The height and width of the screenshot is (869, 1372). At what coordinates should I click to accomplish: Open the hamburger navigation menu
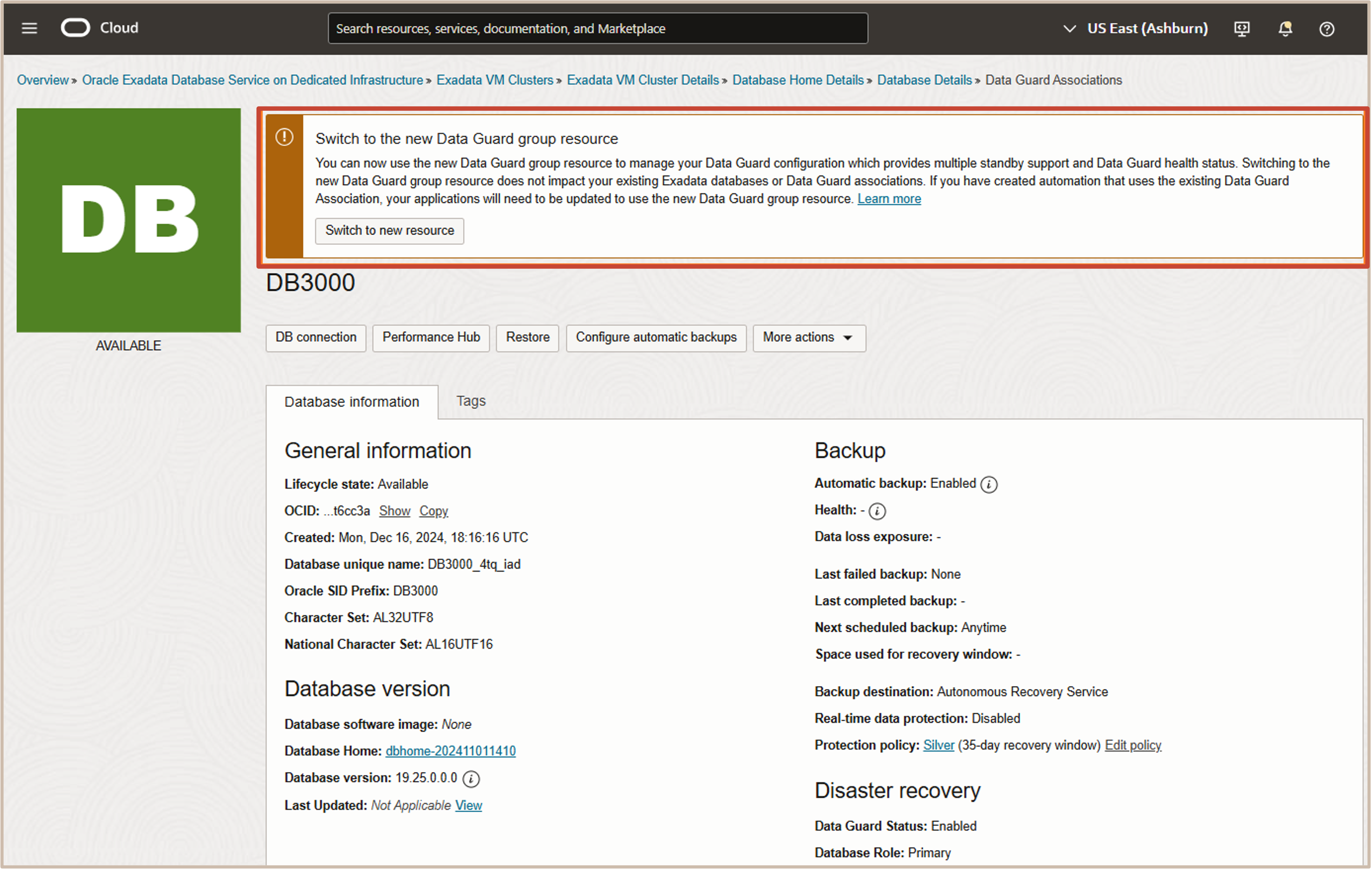tap(29, 28)
